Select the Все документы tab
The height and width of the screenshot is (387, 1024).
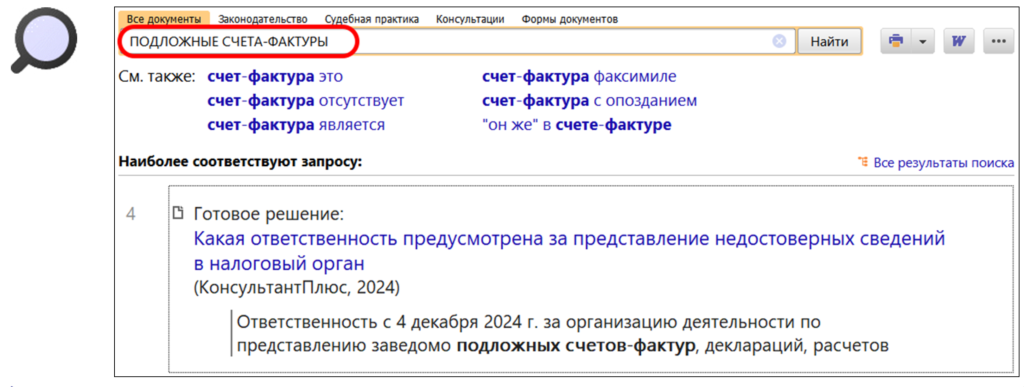coord(164,19)
